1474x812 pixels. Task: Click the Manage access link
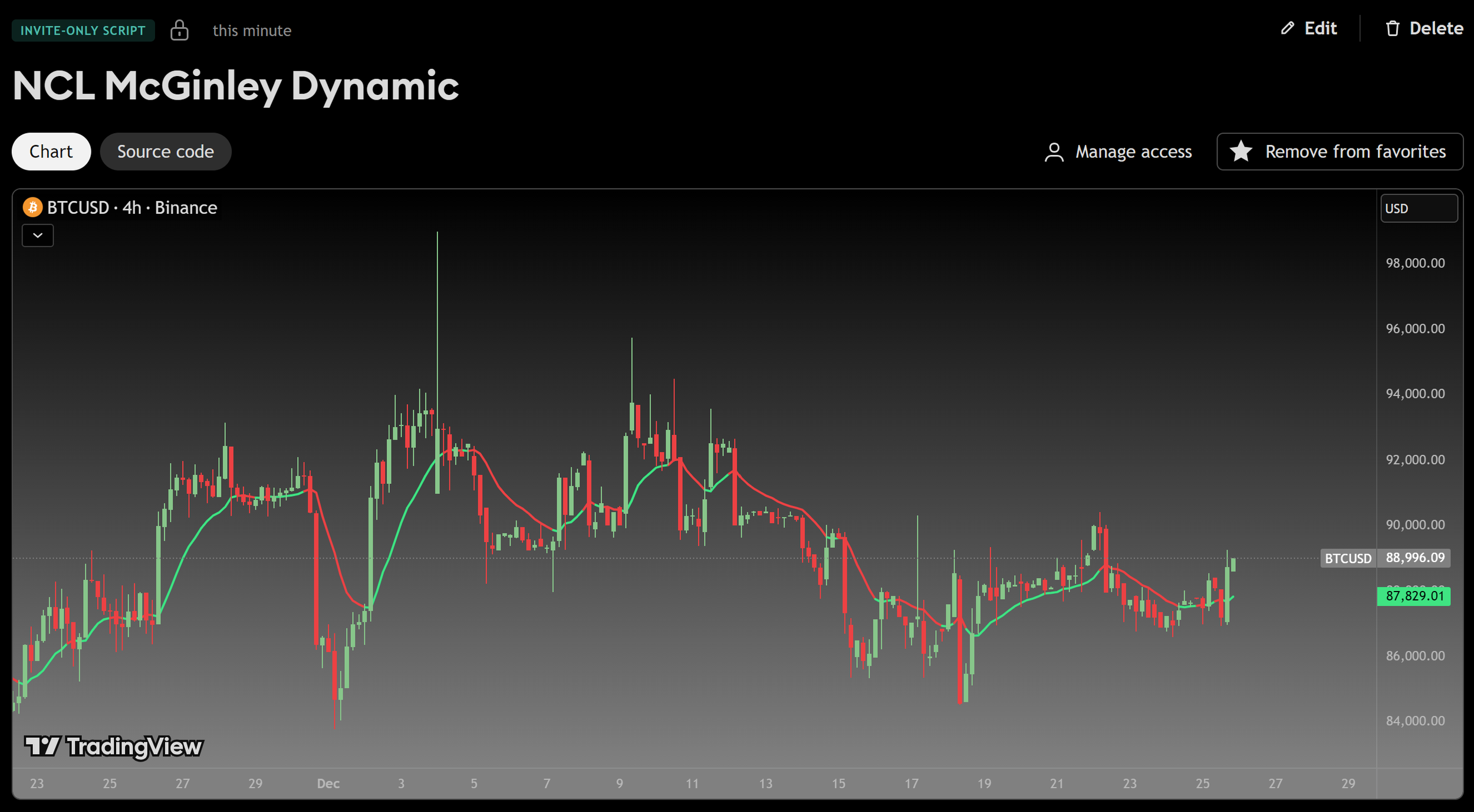coord(1133,152)
